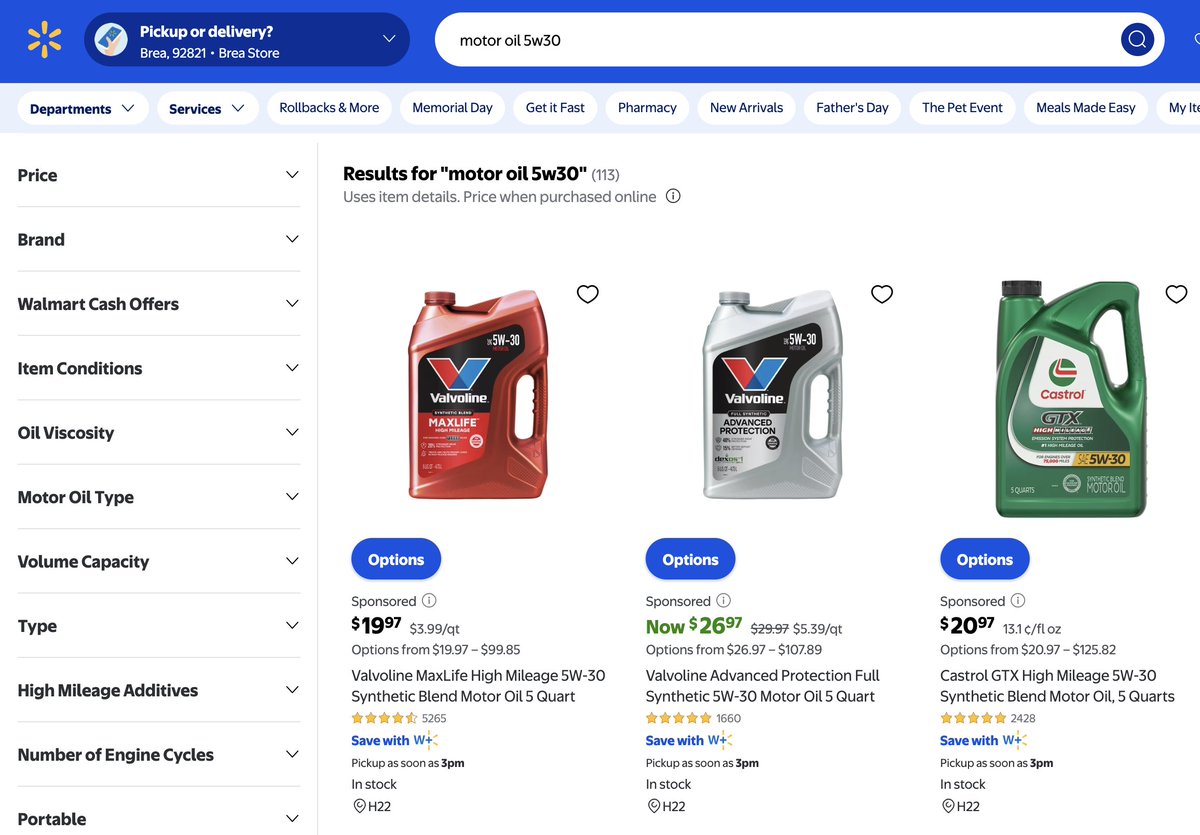Click the 2428 star rating reviews

(x=988, y=718)
